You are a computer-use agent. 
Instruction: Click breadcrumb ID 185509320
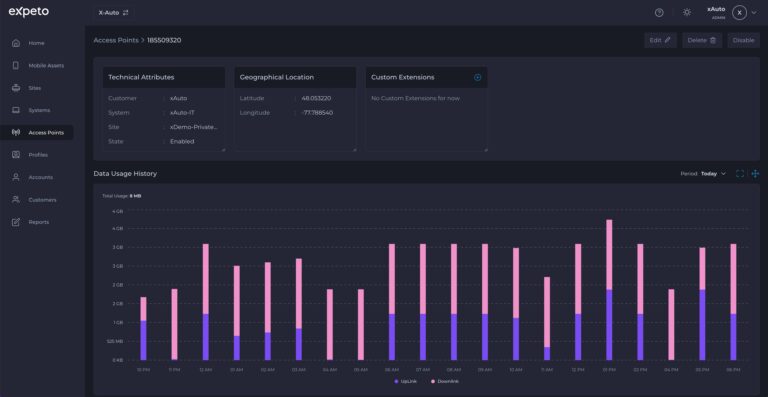click(x=164, y=40)
